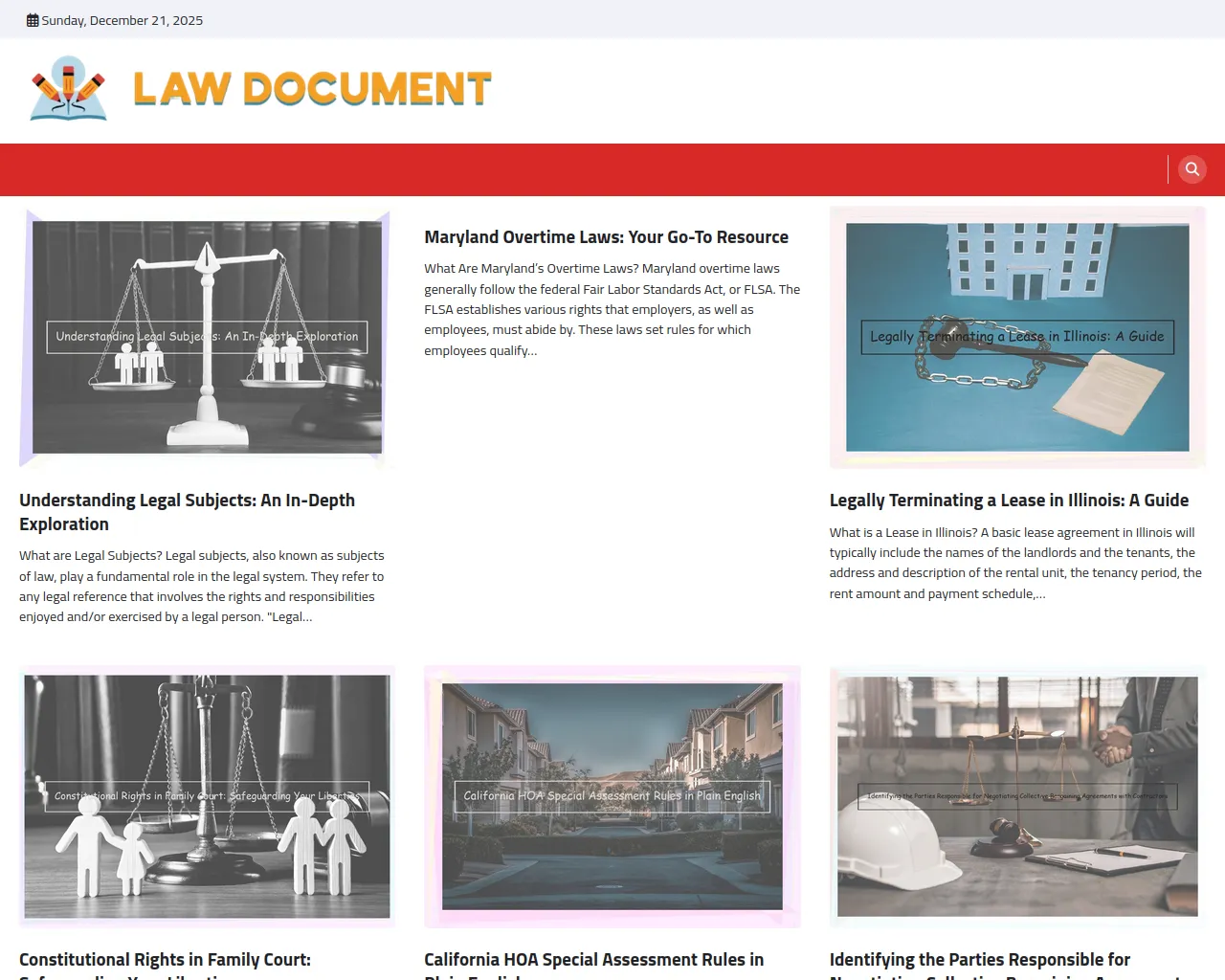Open the search magnifier icon in red bar
The image size is (1225, 980).
[1192, 169]
